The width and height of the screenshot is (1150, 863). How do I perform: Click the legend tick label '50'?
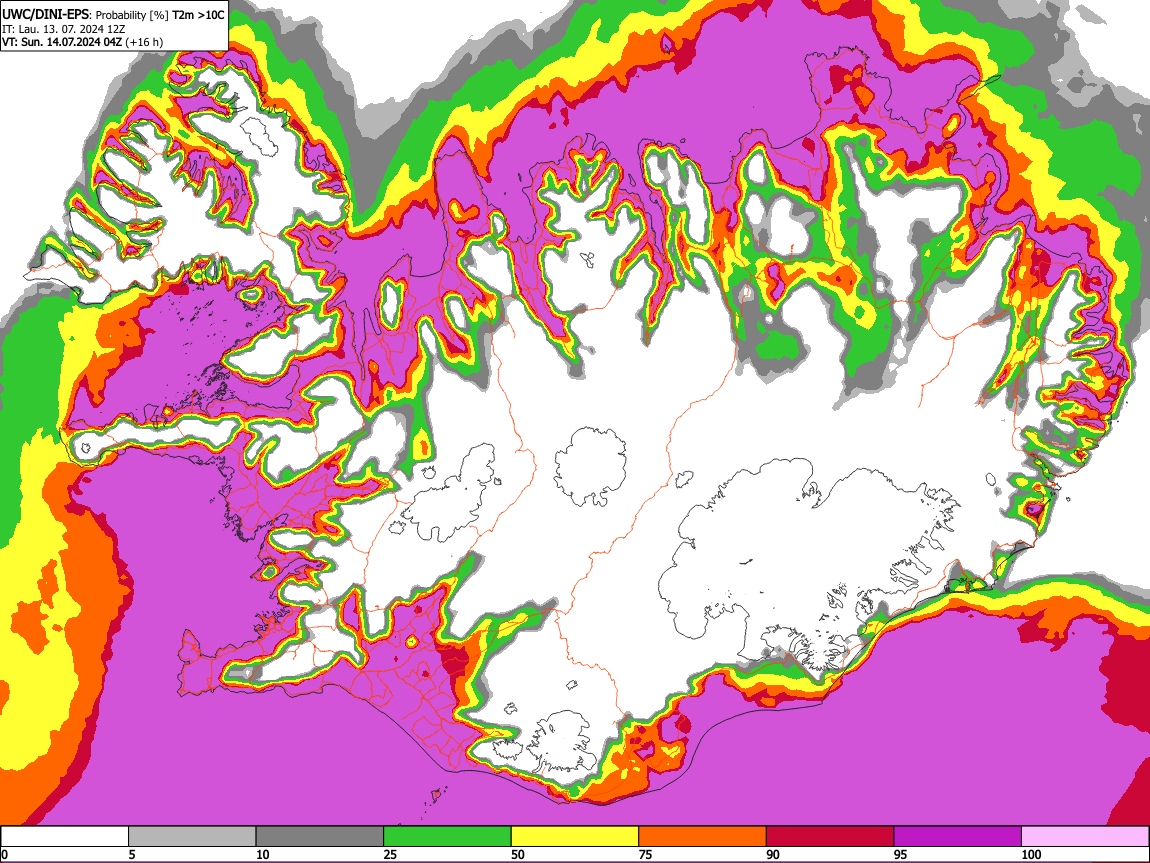pos(518,854)
